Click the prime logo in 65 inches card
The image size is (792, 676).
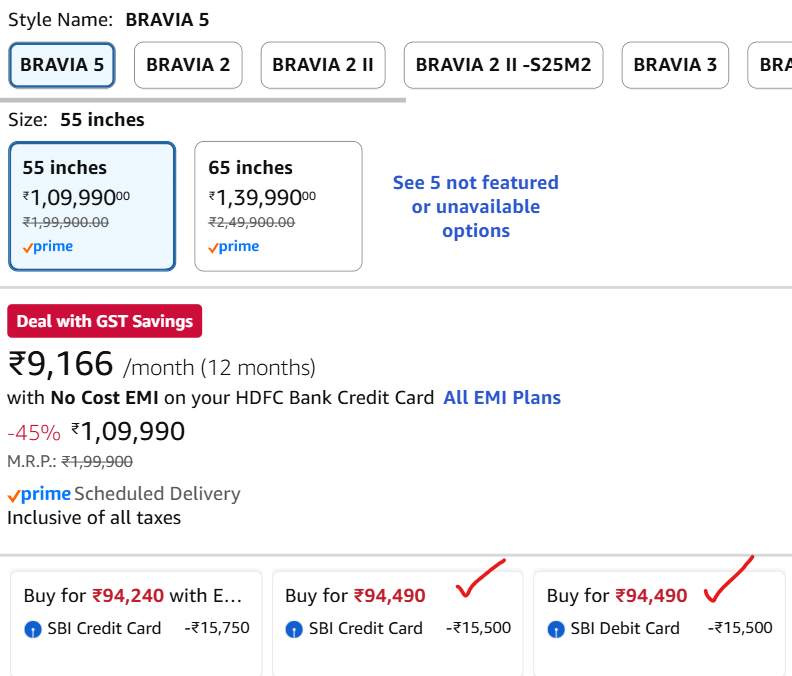pos(233,247)
